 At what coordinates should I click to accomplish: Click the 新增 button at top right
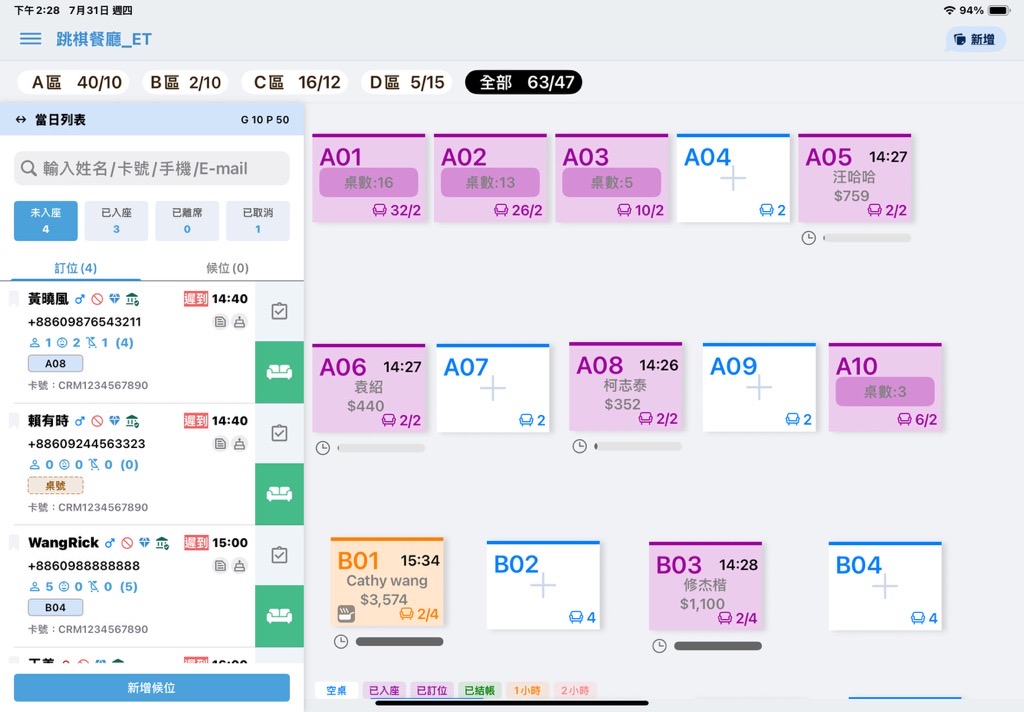pyautogui.click(x=975, y=40)
